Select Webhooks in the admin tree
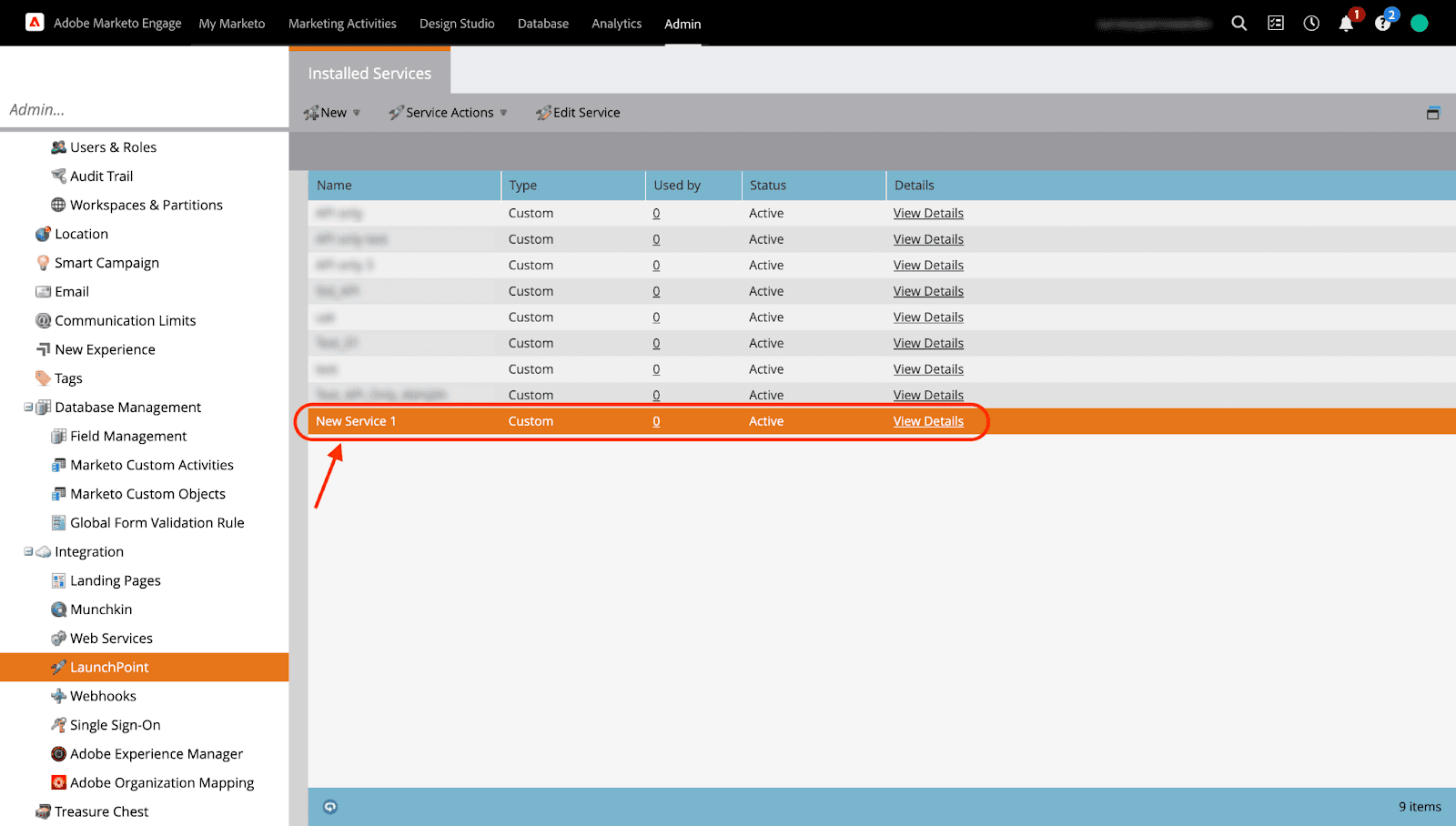 click(103, 696)
